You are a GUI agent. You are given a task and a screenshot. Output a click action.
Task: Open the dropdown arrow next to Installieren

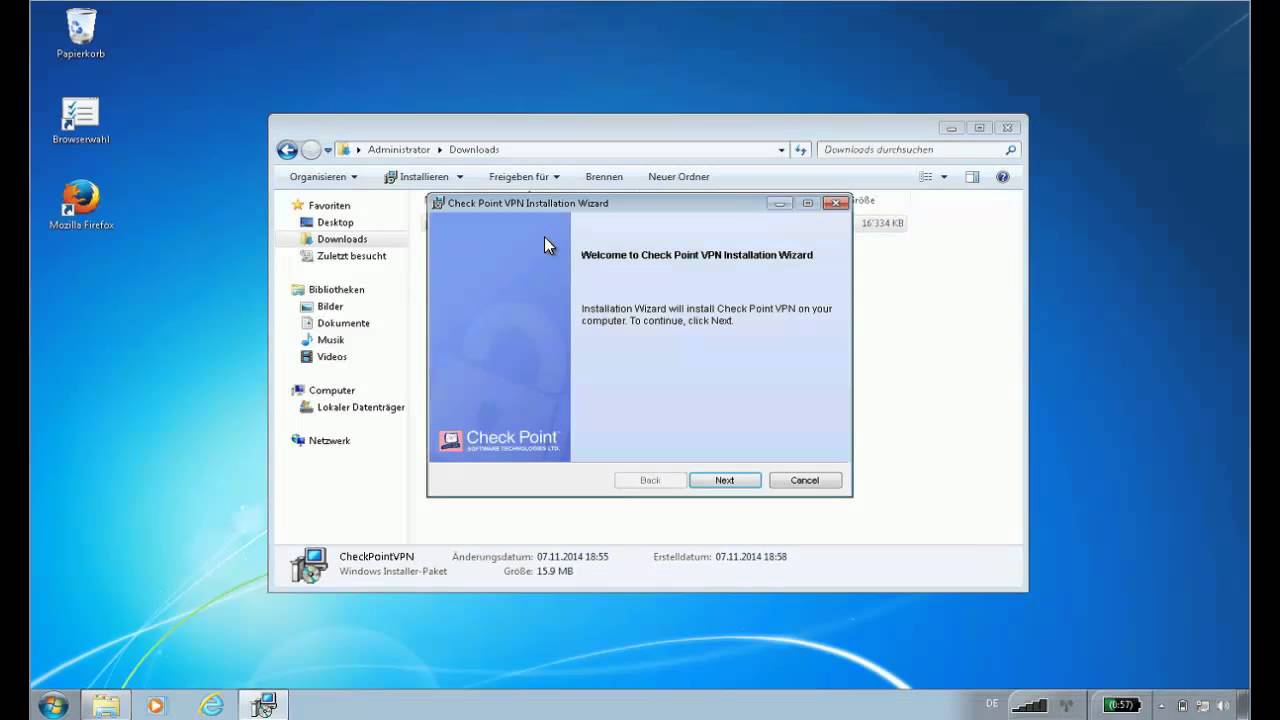pyautogui.click(x=460, y=177)
